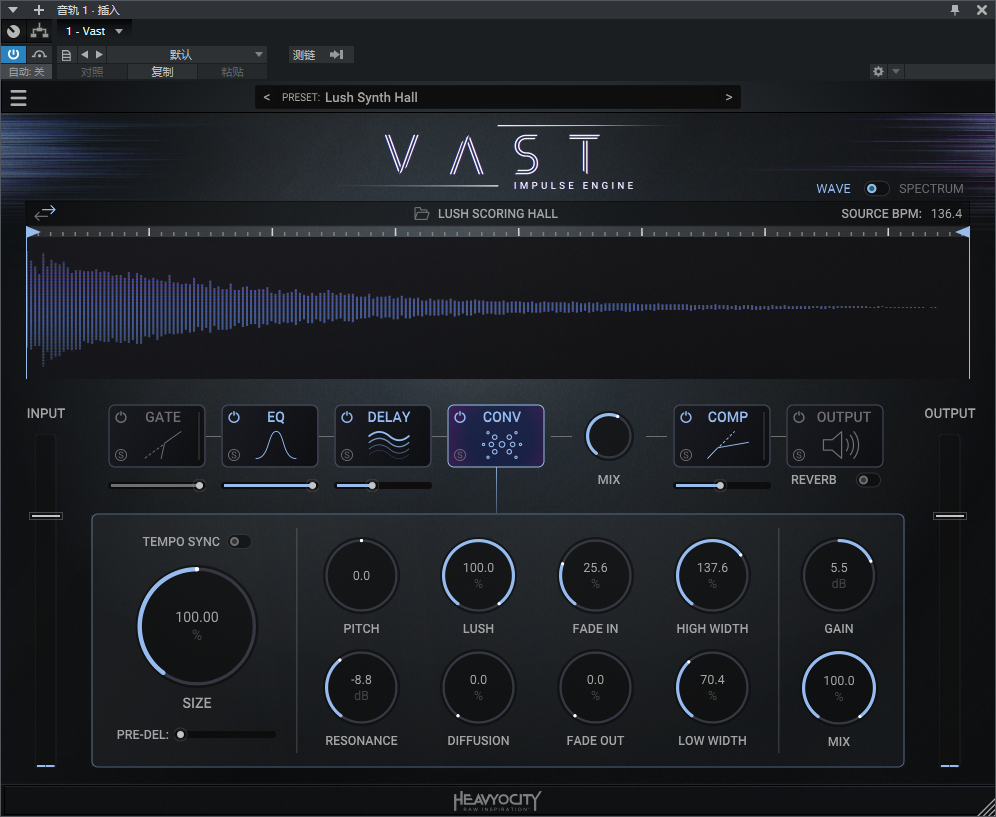Open the host settings gear
The height and width of the screenshot is (817, 996).
(x=878, y=71)
